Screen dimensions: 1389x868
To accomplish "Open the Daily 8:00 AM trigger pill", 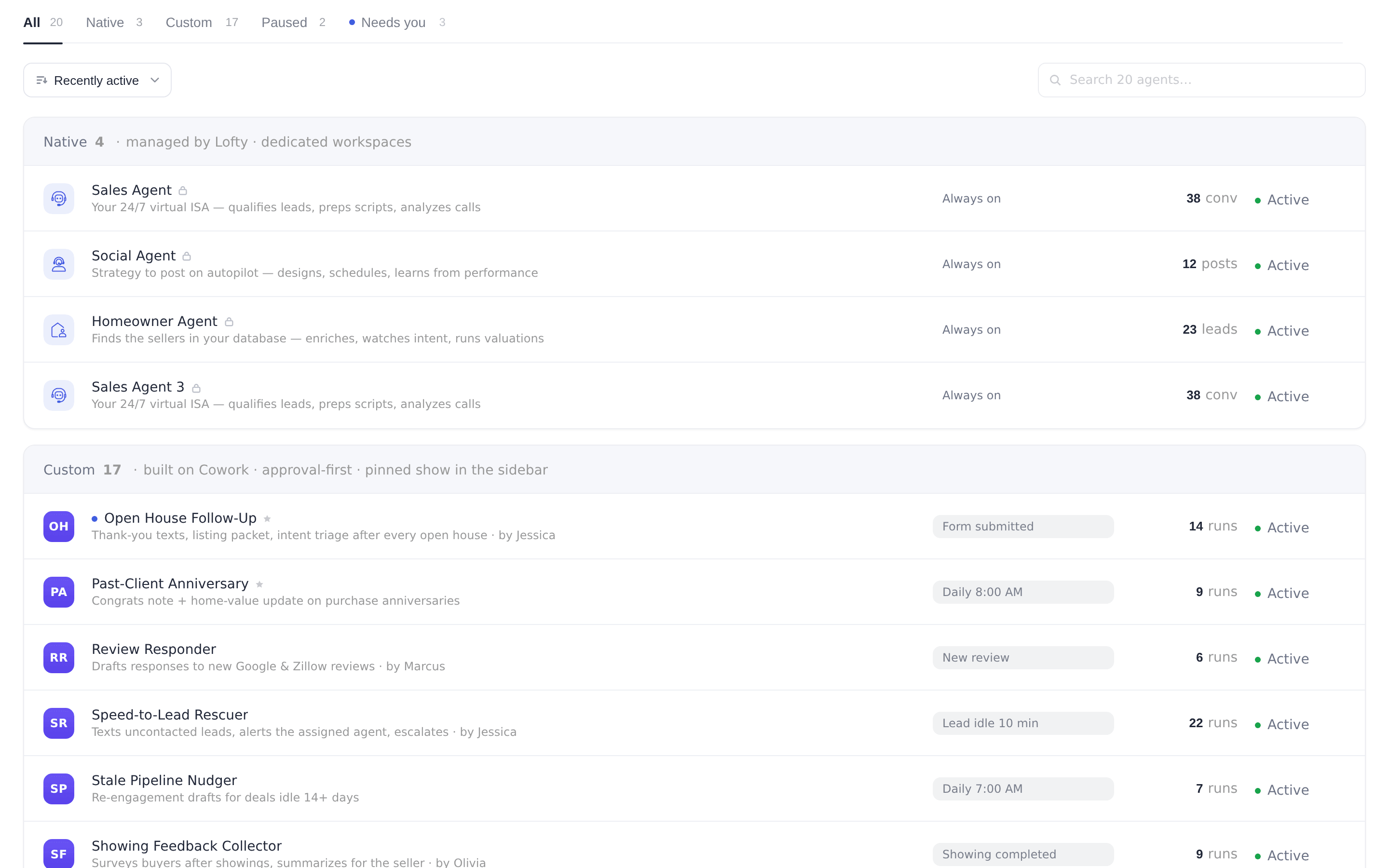I will point(1023,592).
